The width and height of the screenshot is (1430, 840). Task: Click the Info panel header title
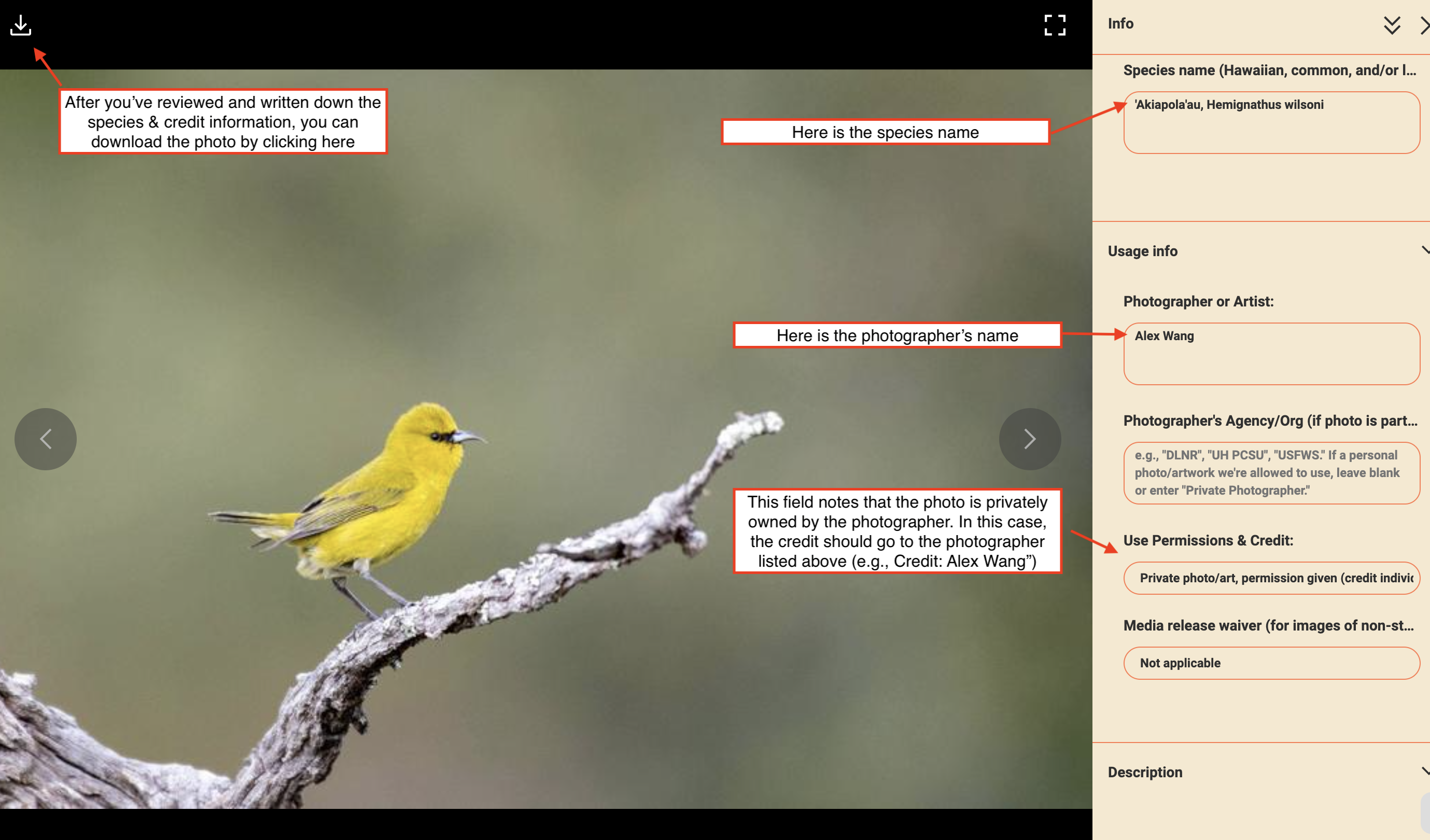coord(1120,24)
